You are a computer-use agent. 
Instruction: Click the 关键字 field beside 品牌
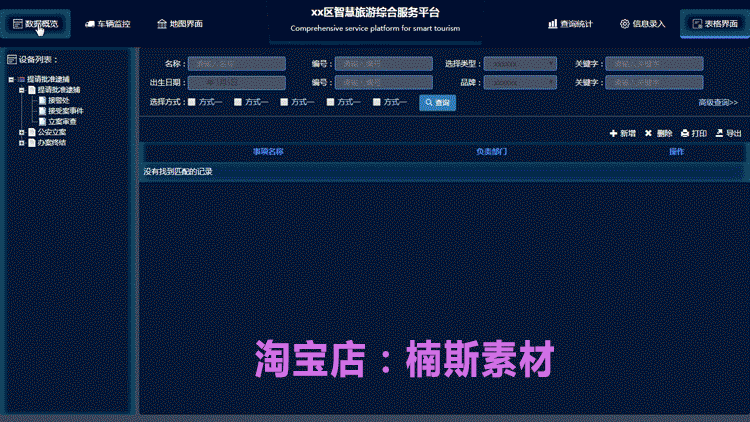point(654,83)
